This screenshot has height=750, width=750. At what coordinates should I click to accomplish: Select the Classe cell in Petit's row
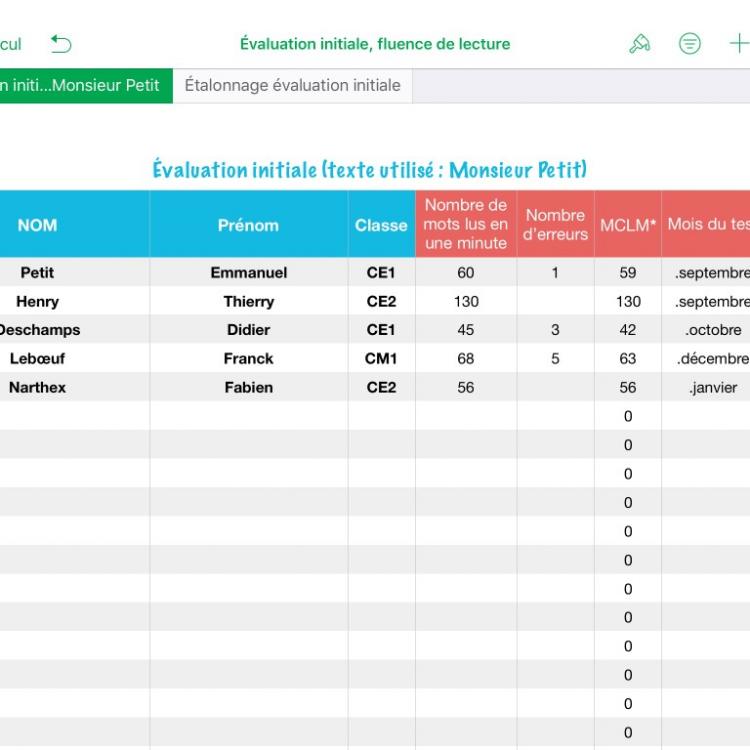(x=381, y=272)
